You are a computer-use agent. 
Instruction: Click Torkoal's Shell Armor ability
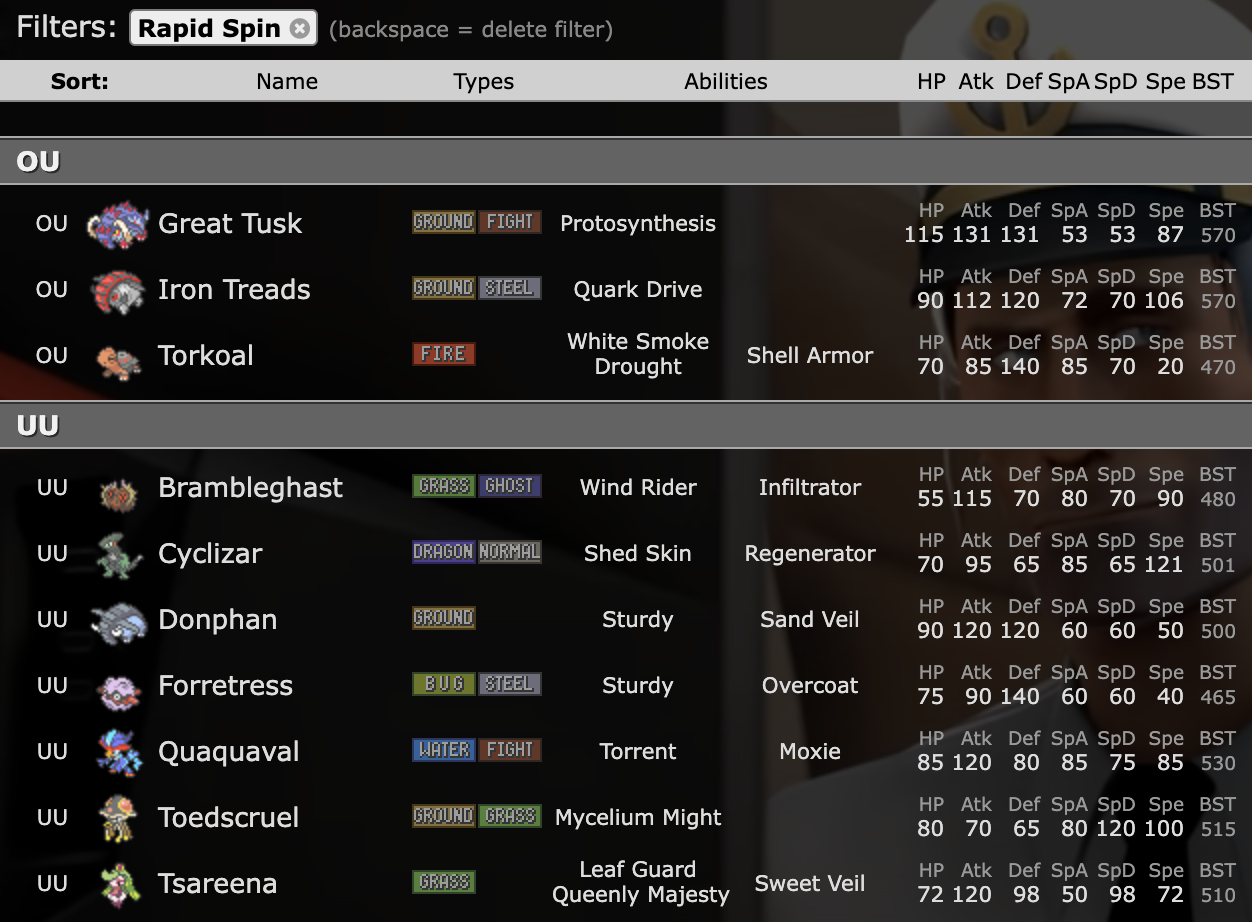point(810,356)
